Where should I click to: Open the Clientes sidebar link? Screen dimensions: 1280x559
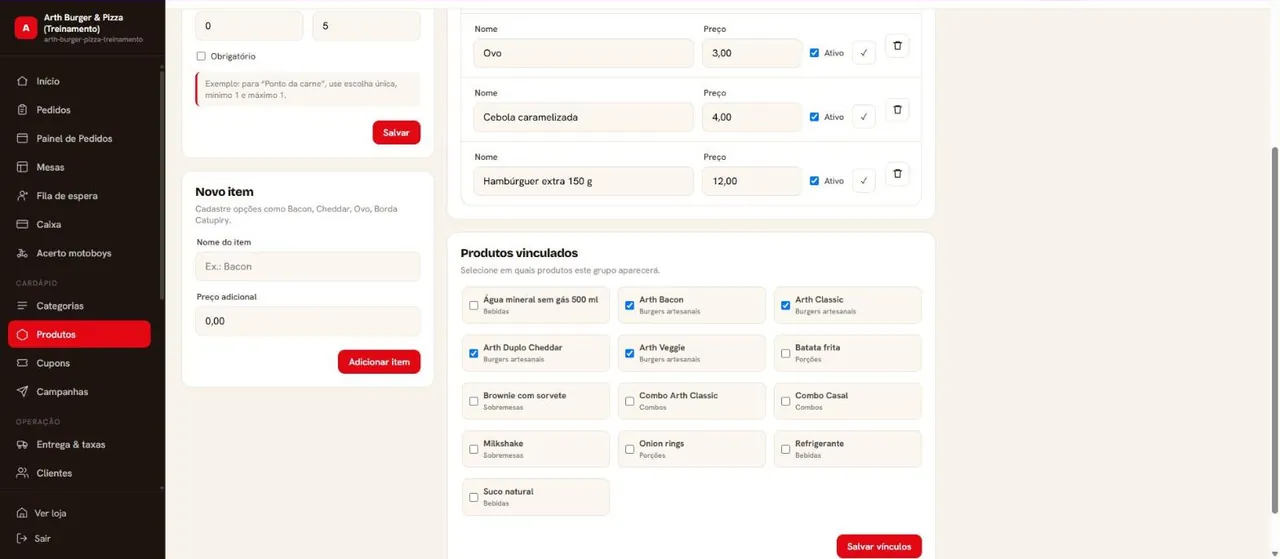coord(79,473)
